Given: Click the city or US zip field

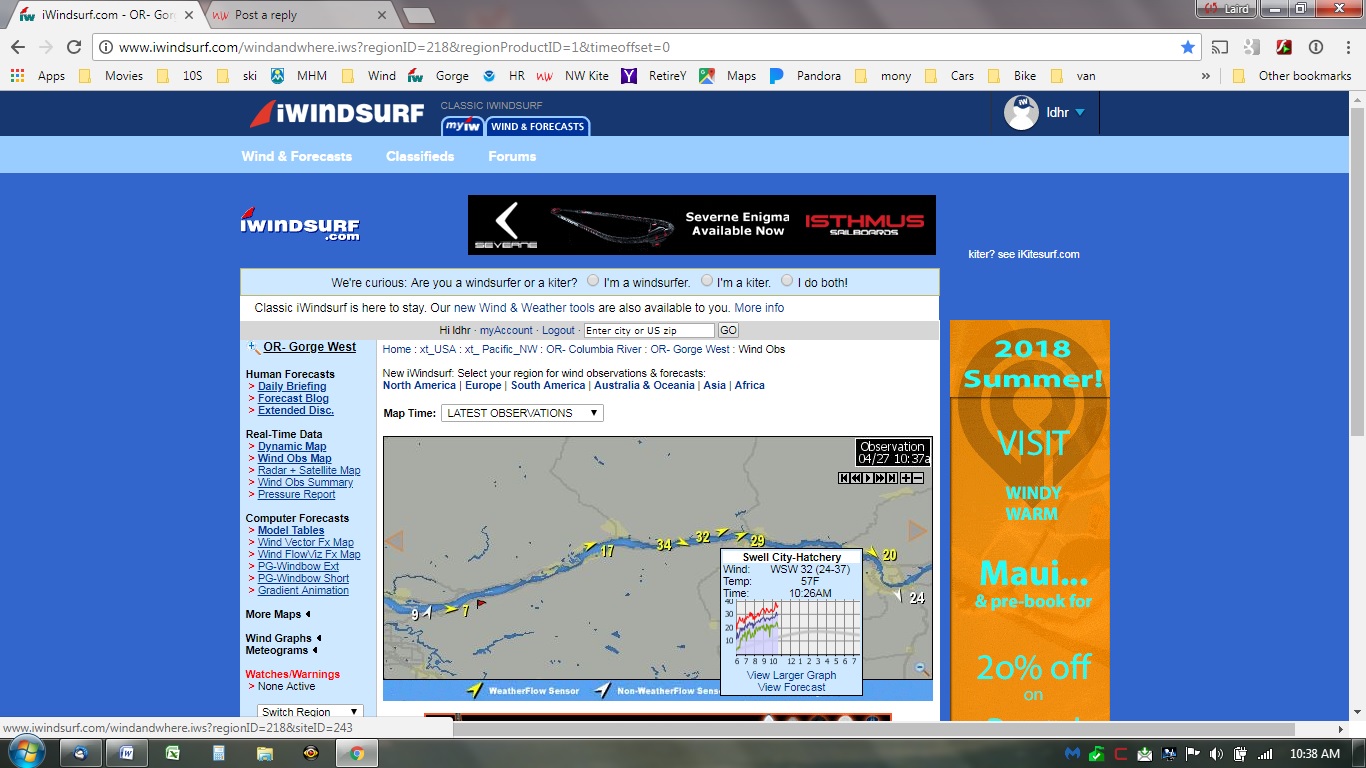Looking at the screenshot, I should (648, 330).
